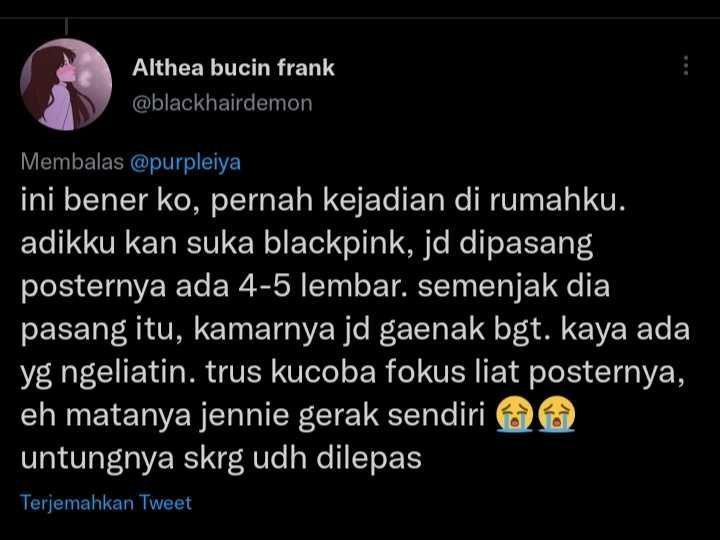
Task: Click the second crying face emoji
Action: 556,415
